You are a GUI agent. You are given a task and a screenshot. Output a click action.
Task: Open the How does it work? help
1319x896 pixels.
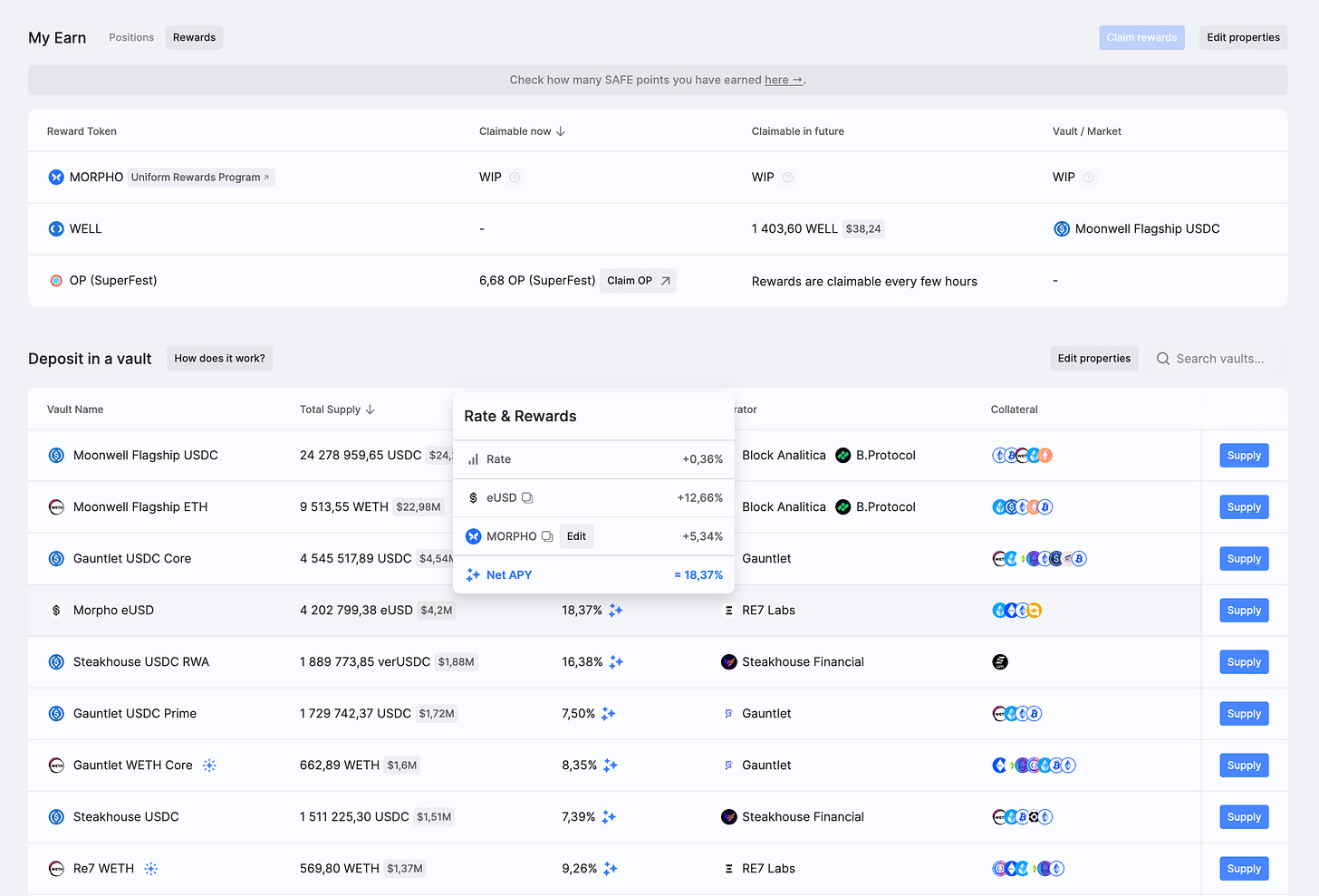pos(219,359)
